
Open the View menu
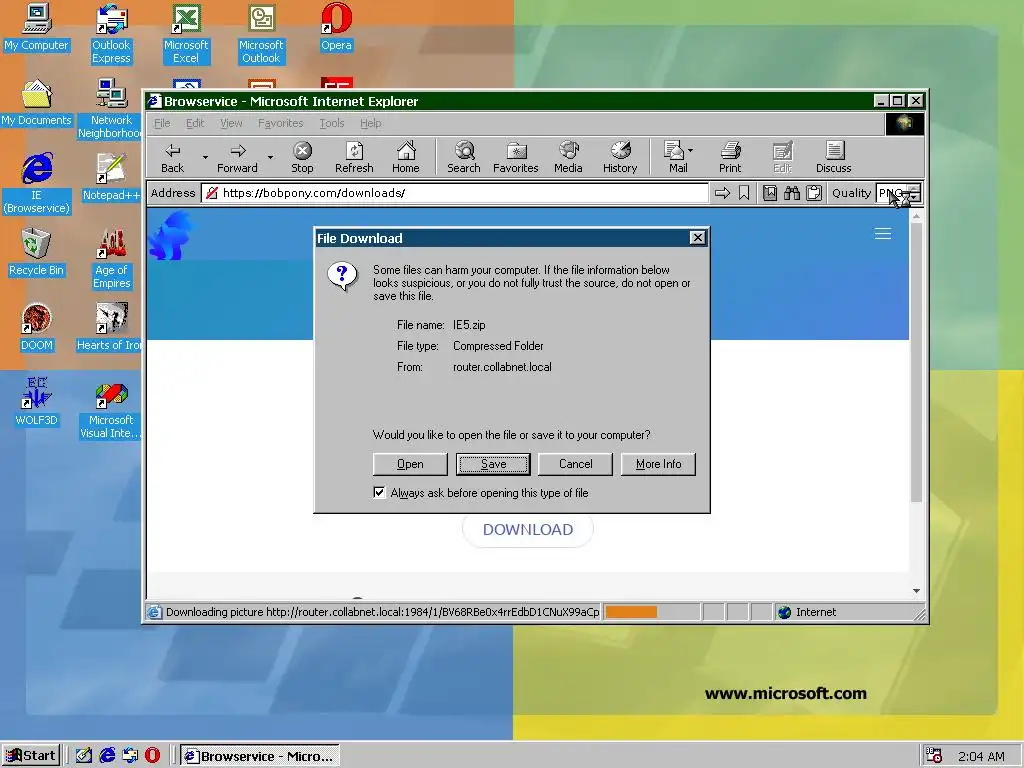pyautogui.click(x=231, y=123)
